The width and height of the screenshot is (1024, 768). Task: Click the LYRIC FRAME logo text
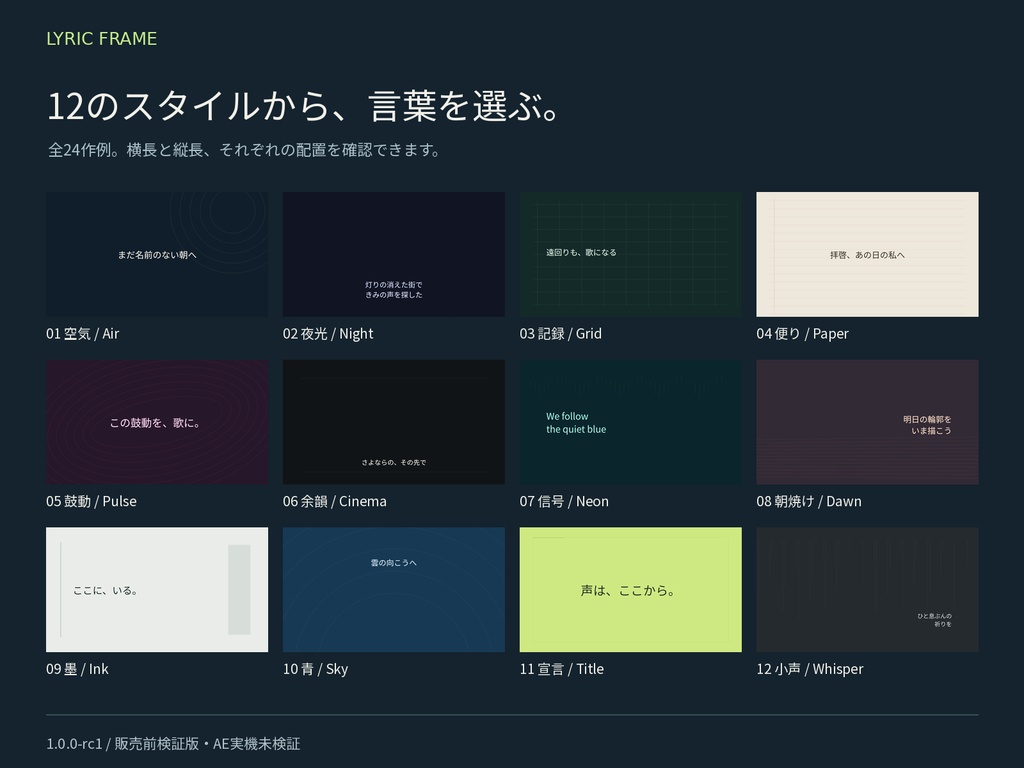(101, 39)
